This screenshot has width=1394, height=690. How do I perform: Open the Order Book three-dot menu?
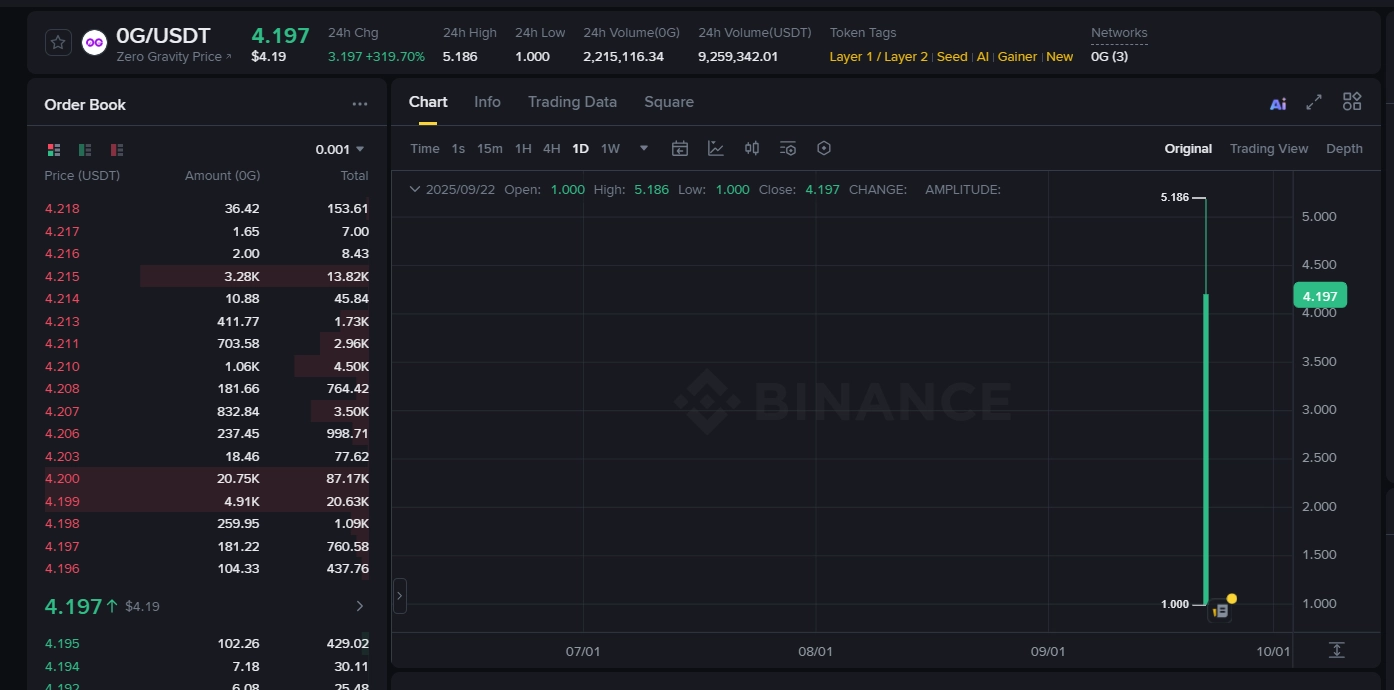coord(360,103)
